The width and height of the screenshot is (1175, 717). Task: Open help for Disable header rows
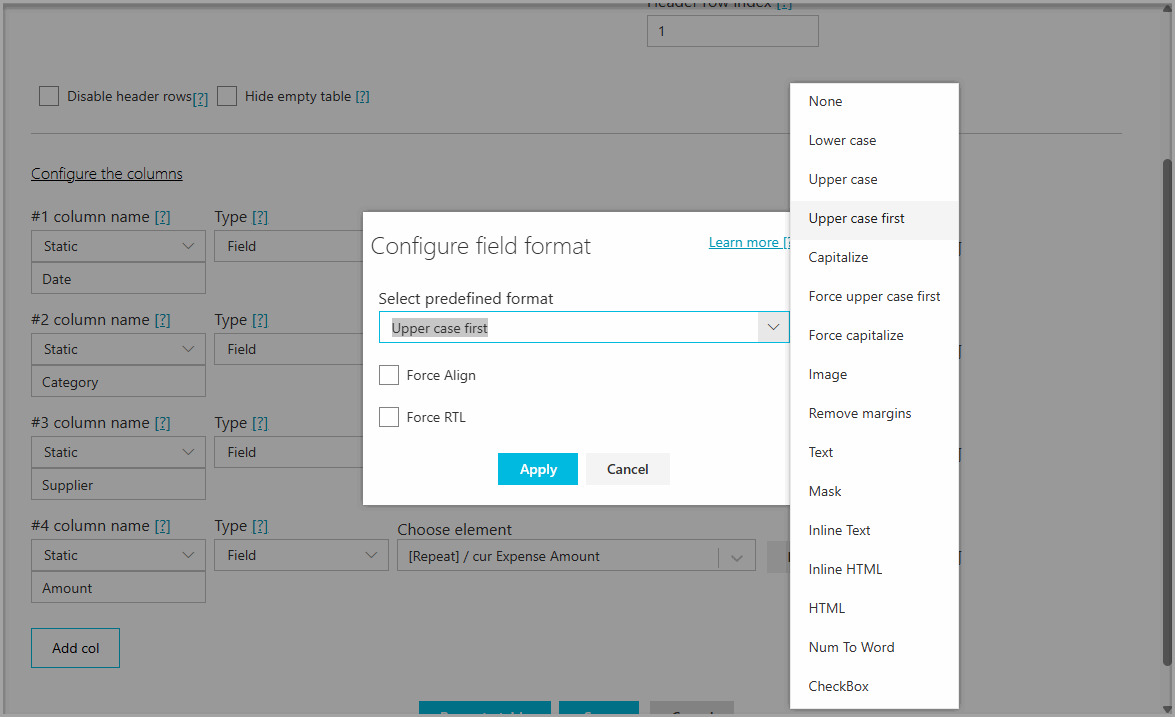coord(200,98)
